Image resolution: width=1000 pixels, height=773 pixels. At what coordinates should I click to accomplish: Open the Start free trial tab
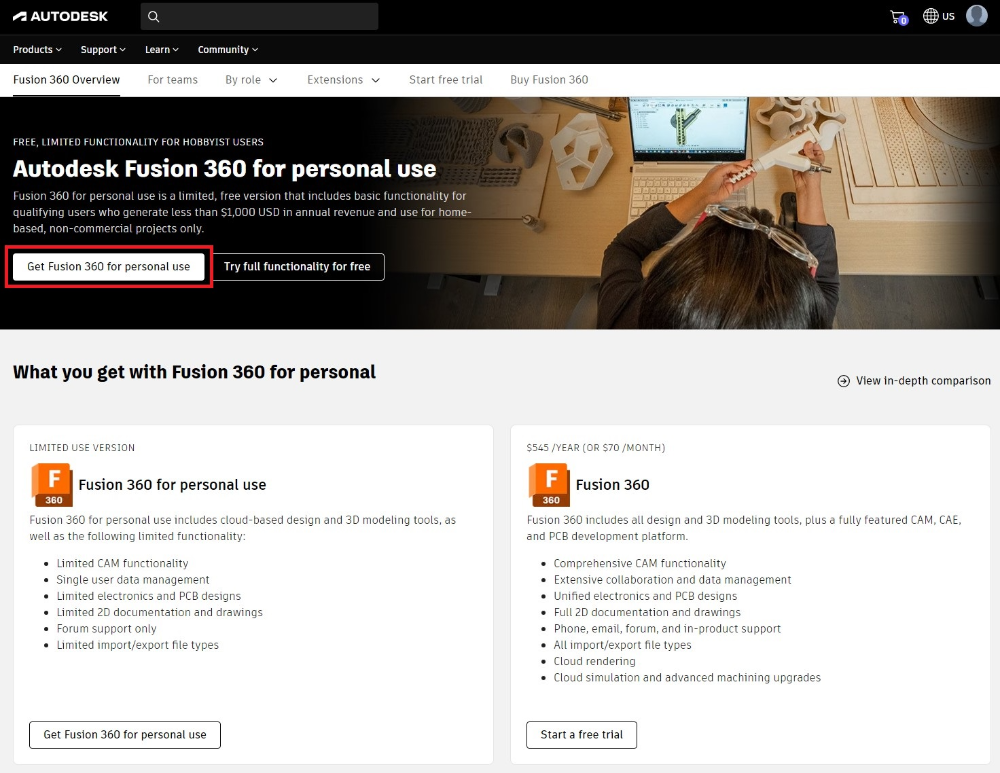[446, 80]
